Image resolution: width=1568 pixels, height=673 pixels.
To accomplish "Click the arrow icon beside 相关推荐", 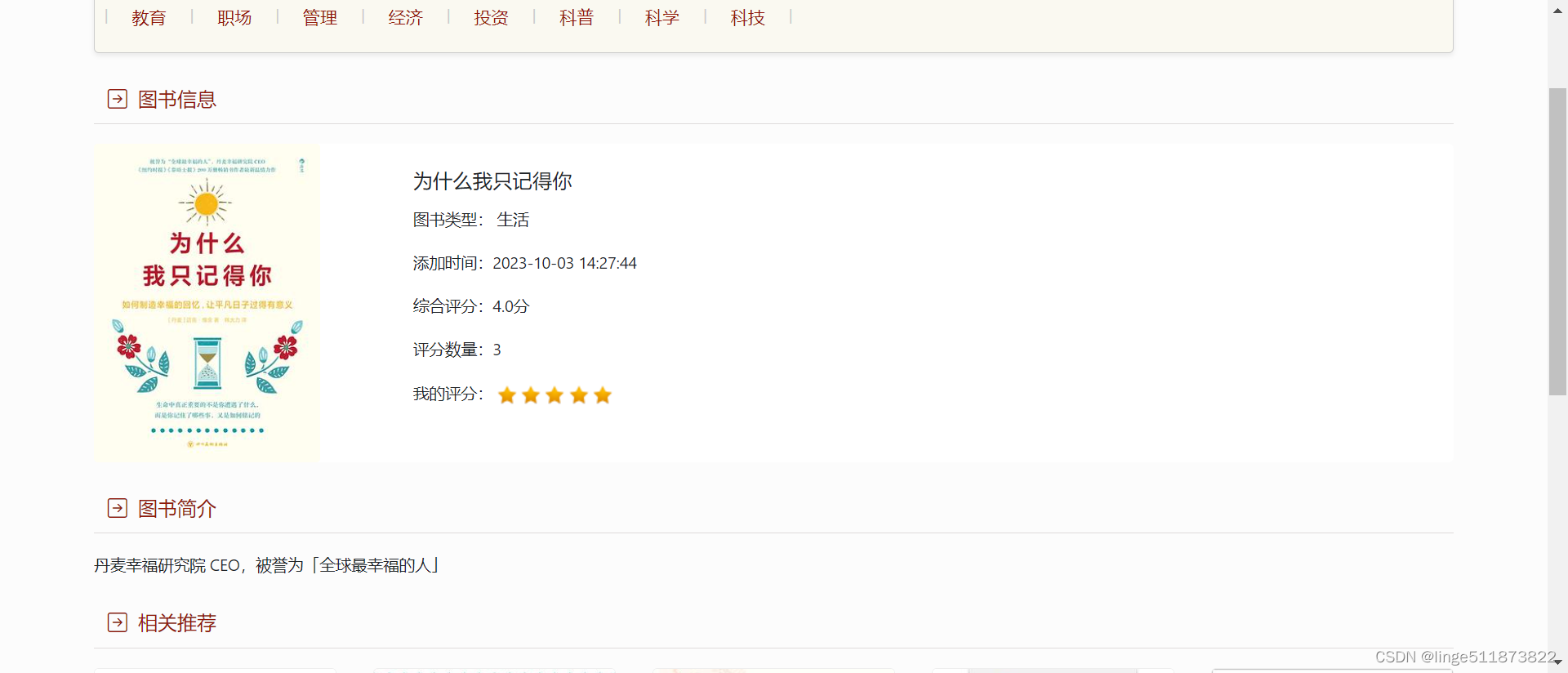I will (118, 622).
